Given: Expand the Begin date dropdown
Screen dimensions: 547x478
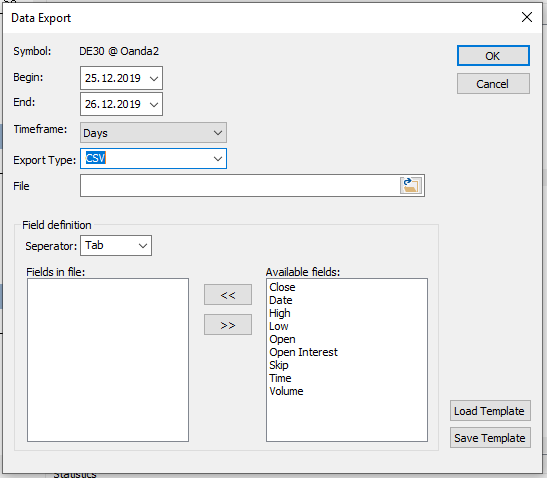Looking at the screenshot, I should click(154, 79).
